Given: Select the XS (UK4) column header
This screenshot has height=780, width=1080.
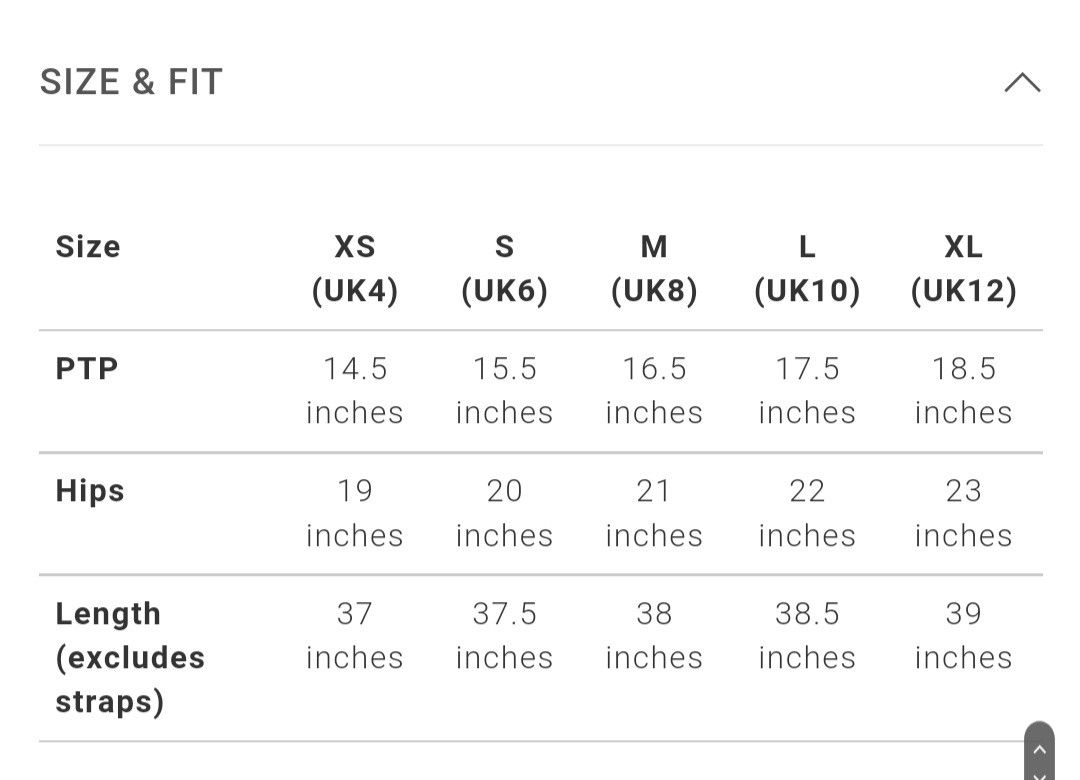Looking at the screenshot, I should pos(355,268).
